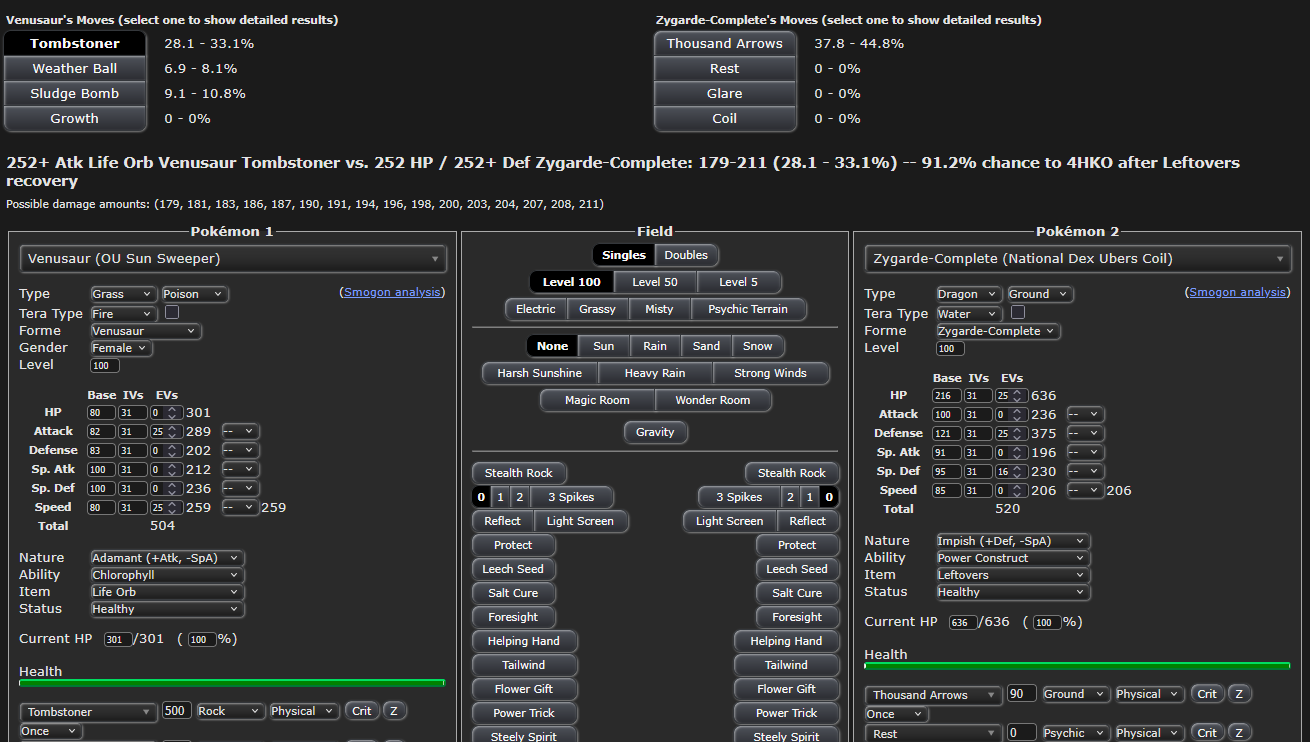The width and height of the screenshot is (1310, 742).
Task: Select Zygarde's Coil move result
Action: coord(725,119)
